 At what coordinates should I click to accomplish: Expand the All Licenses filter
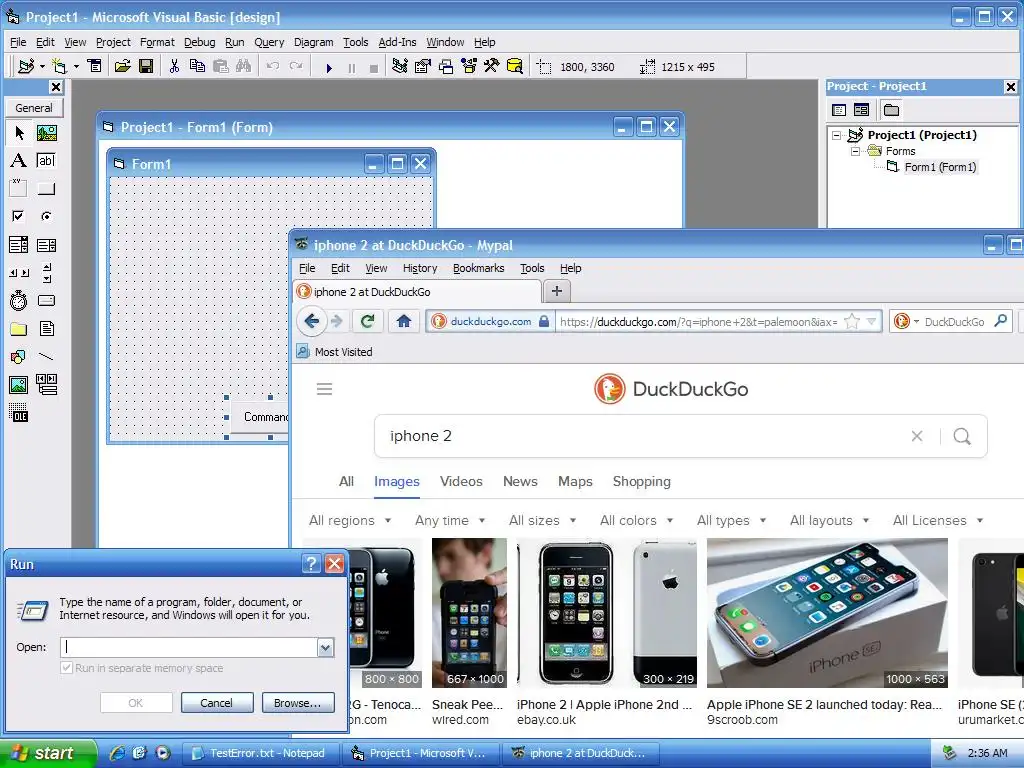(938, 520)
